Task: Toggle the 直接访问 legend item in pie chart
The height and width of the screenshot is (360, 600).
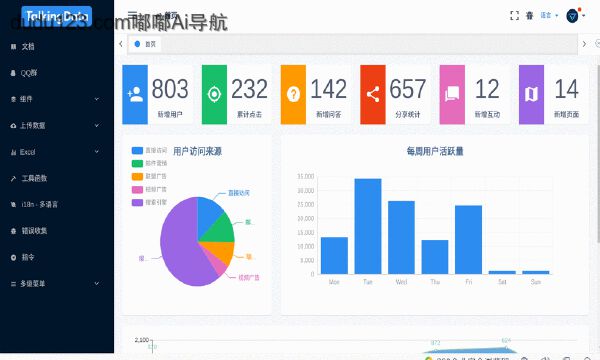Action: point(149,150)
